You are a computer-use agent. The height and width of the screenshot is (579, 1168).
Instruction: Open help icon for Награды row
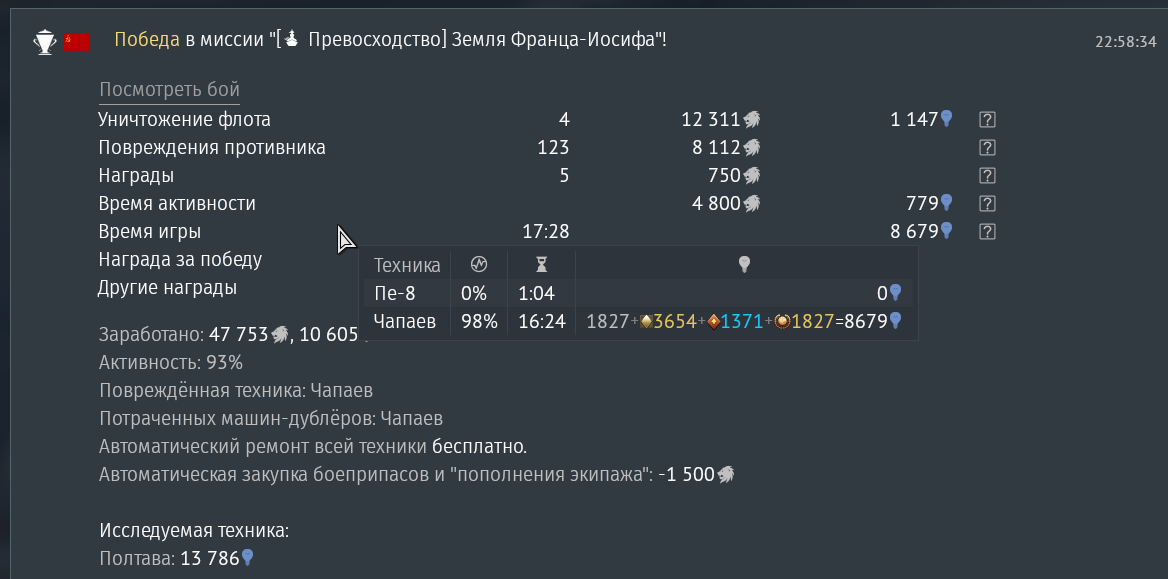(x=987, y=176)
